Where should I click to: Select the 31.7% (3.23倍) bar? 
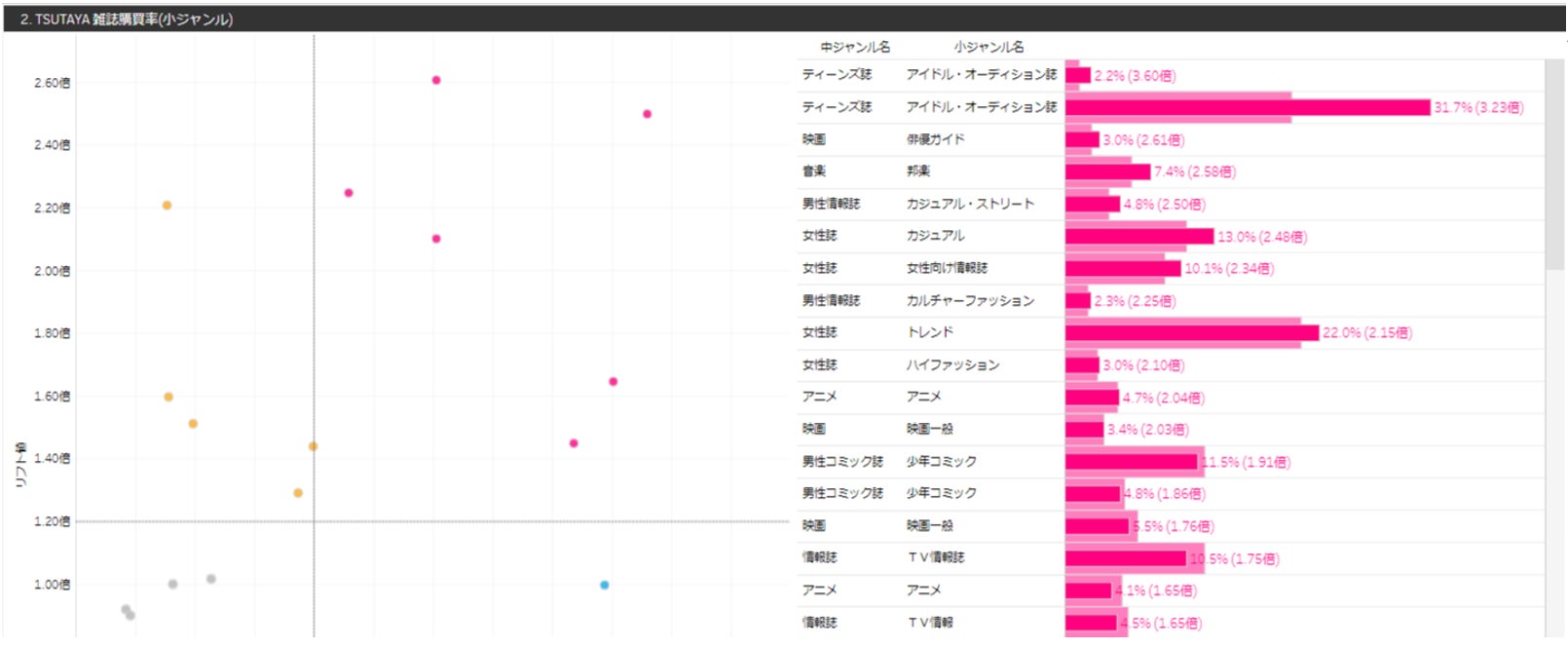point(1247,107)
